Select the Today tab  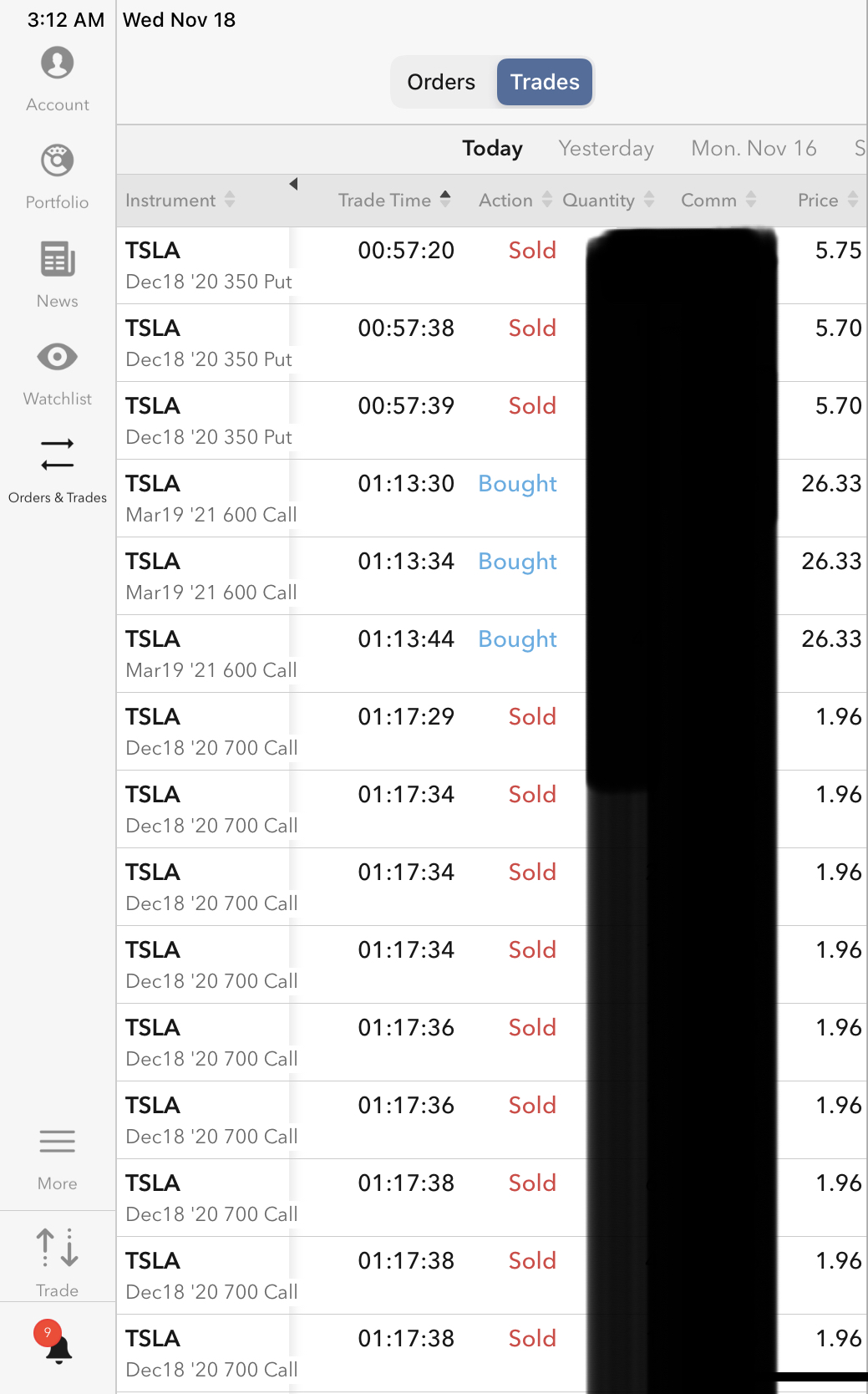[x=492, y=149]
